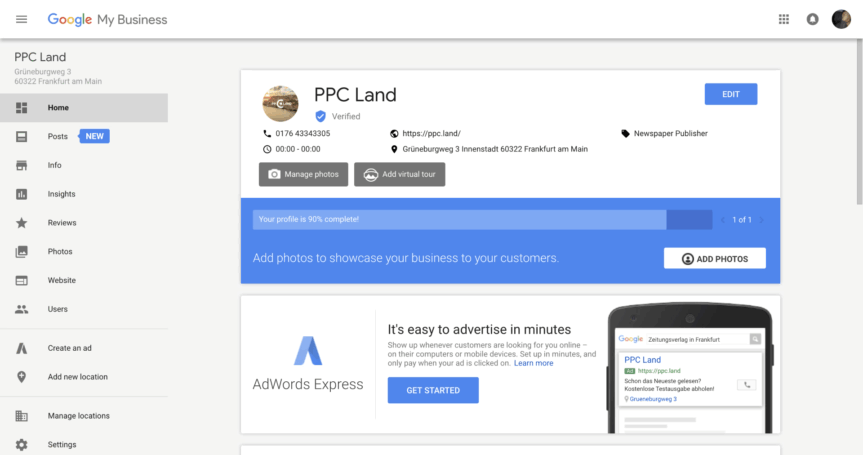Open Website in the sidebar

tap(84, 281)
